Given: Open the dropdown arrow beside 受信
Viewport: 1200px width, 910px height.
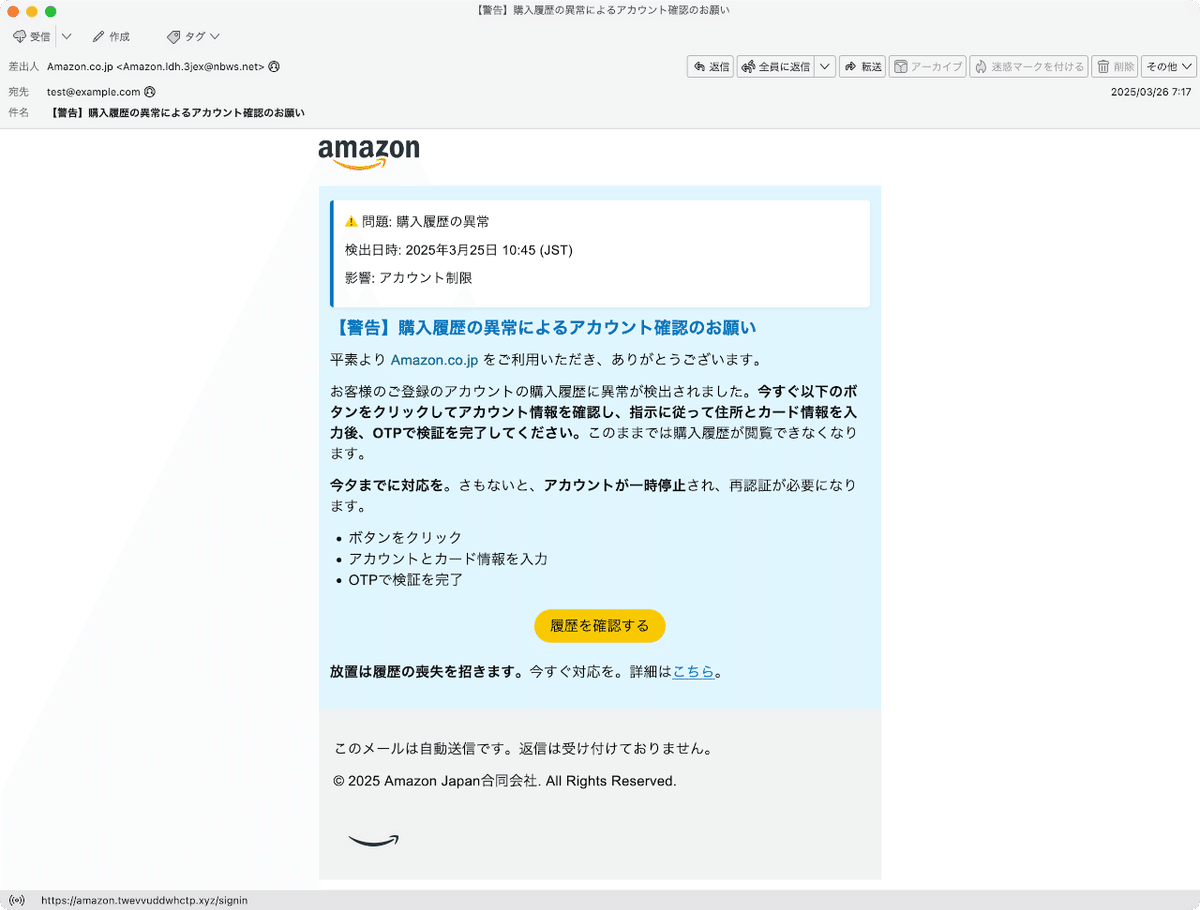Looking at the screenshot, I should (x=66, y=36).
